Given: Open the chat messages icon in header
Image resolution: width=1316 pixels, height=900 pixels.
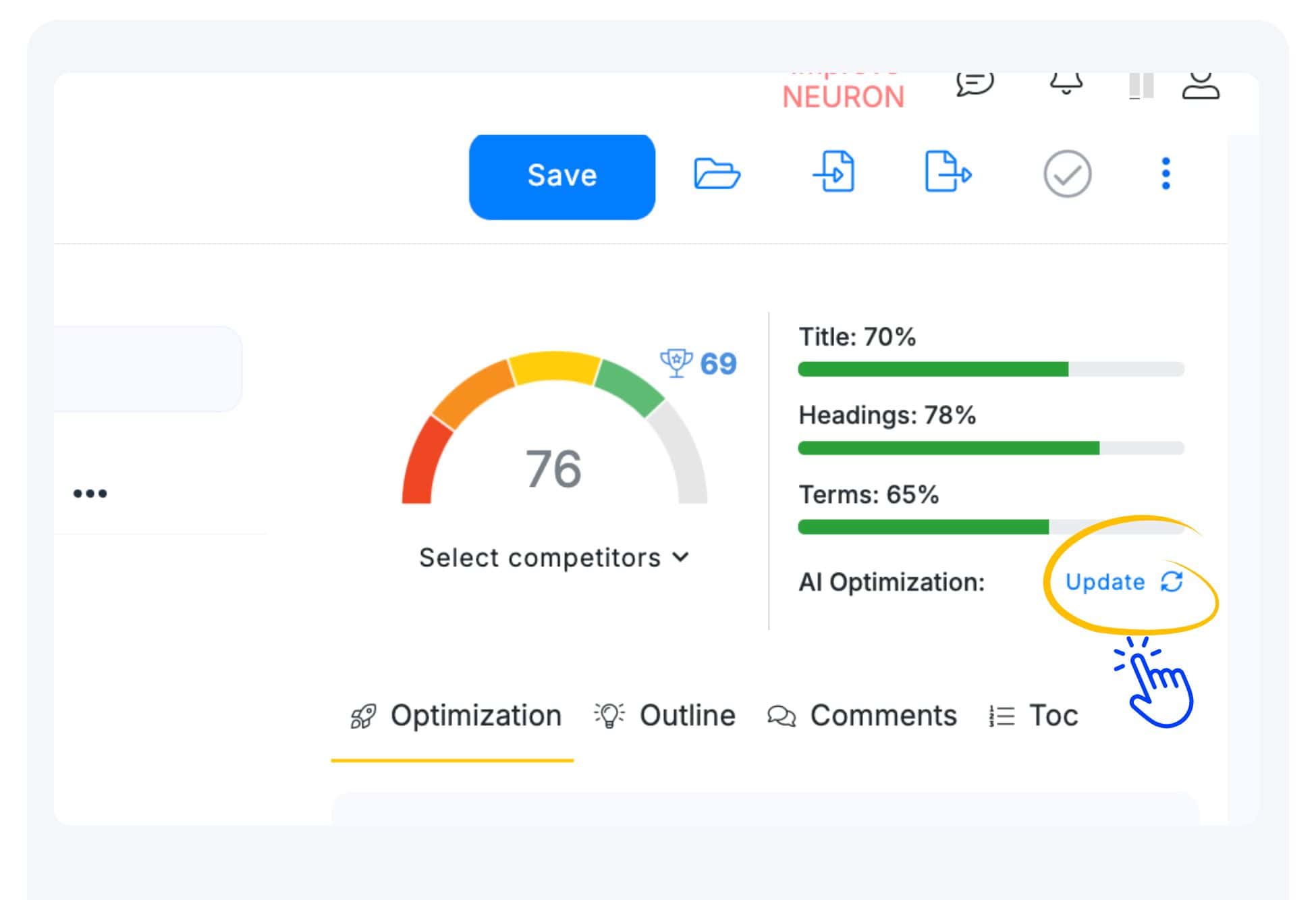Looking at the screenshot, I should click(975, 84).
